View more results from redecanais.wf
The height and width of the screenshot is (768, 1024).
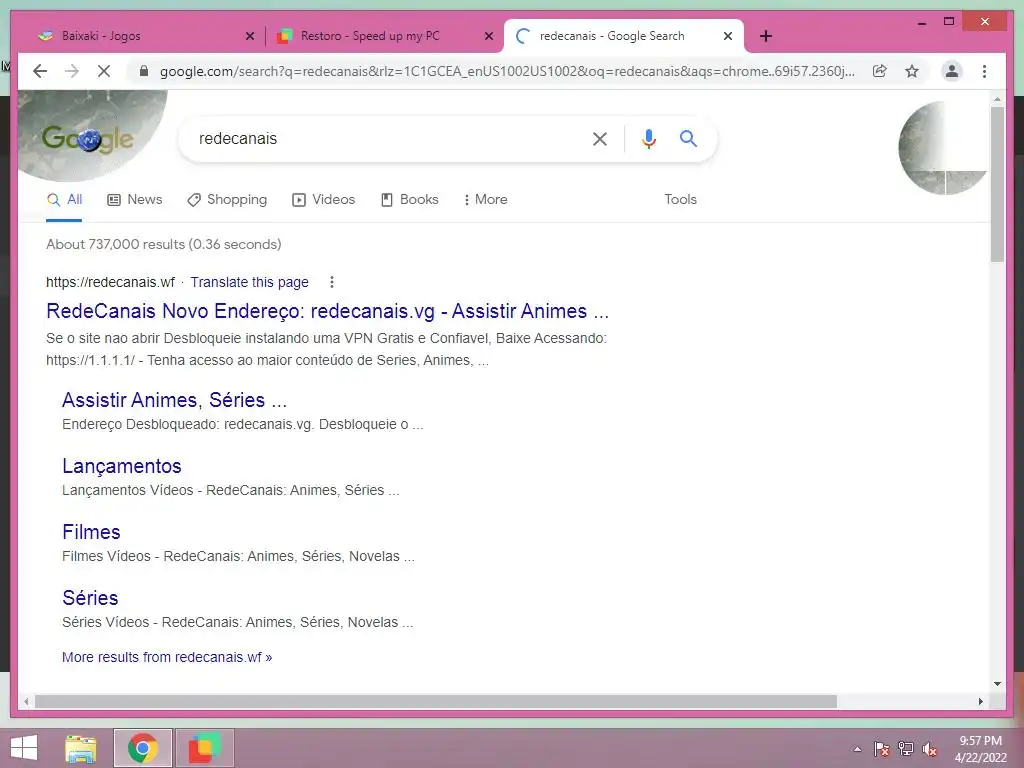[x=167, y=657]
